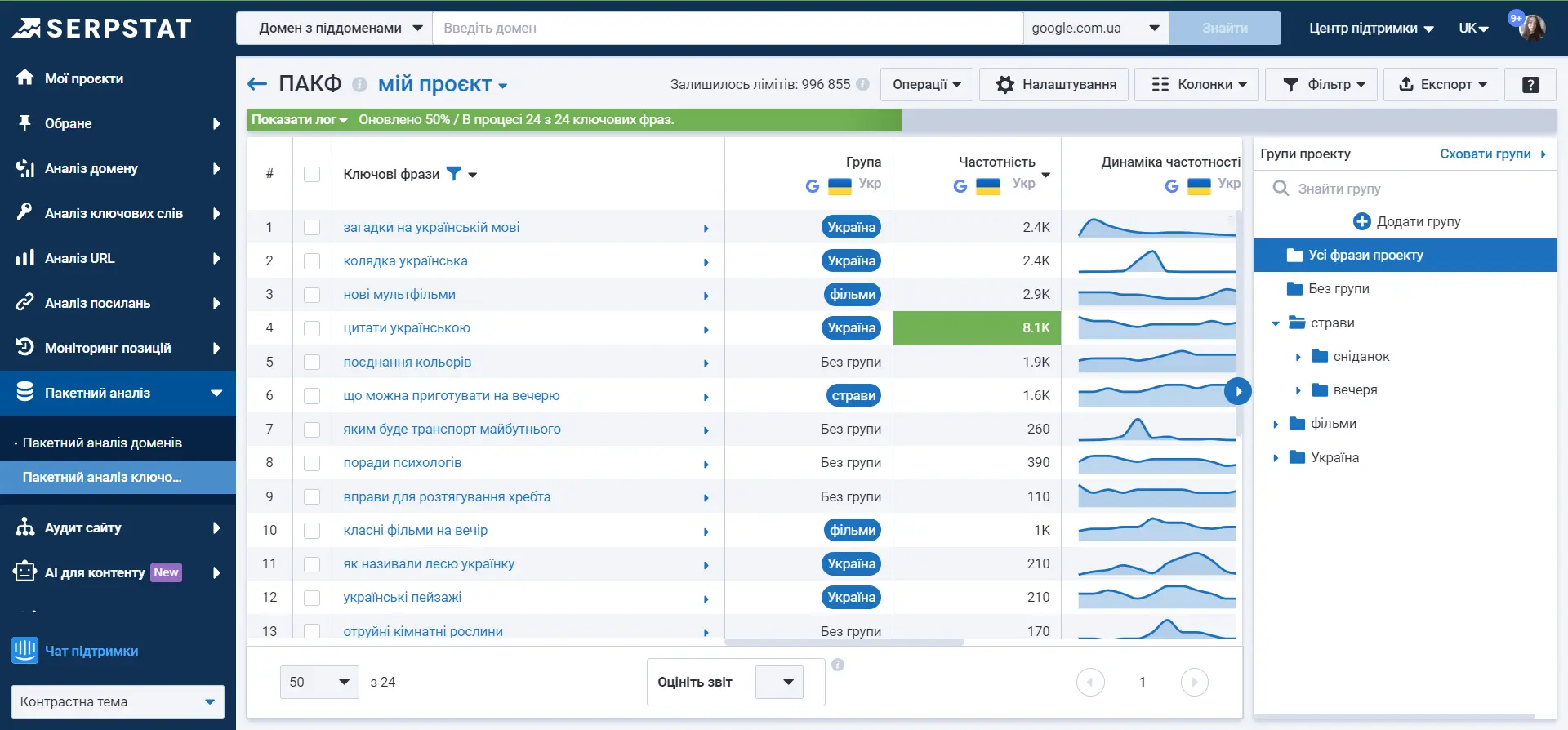Click the horizontal scrollbar under the table

pos(844,642)
